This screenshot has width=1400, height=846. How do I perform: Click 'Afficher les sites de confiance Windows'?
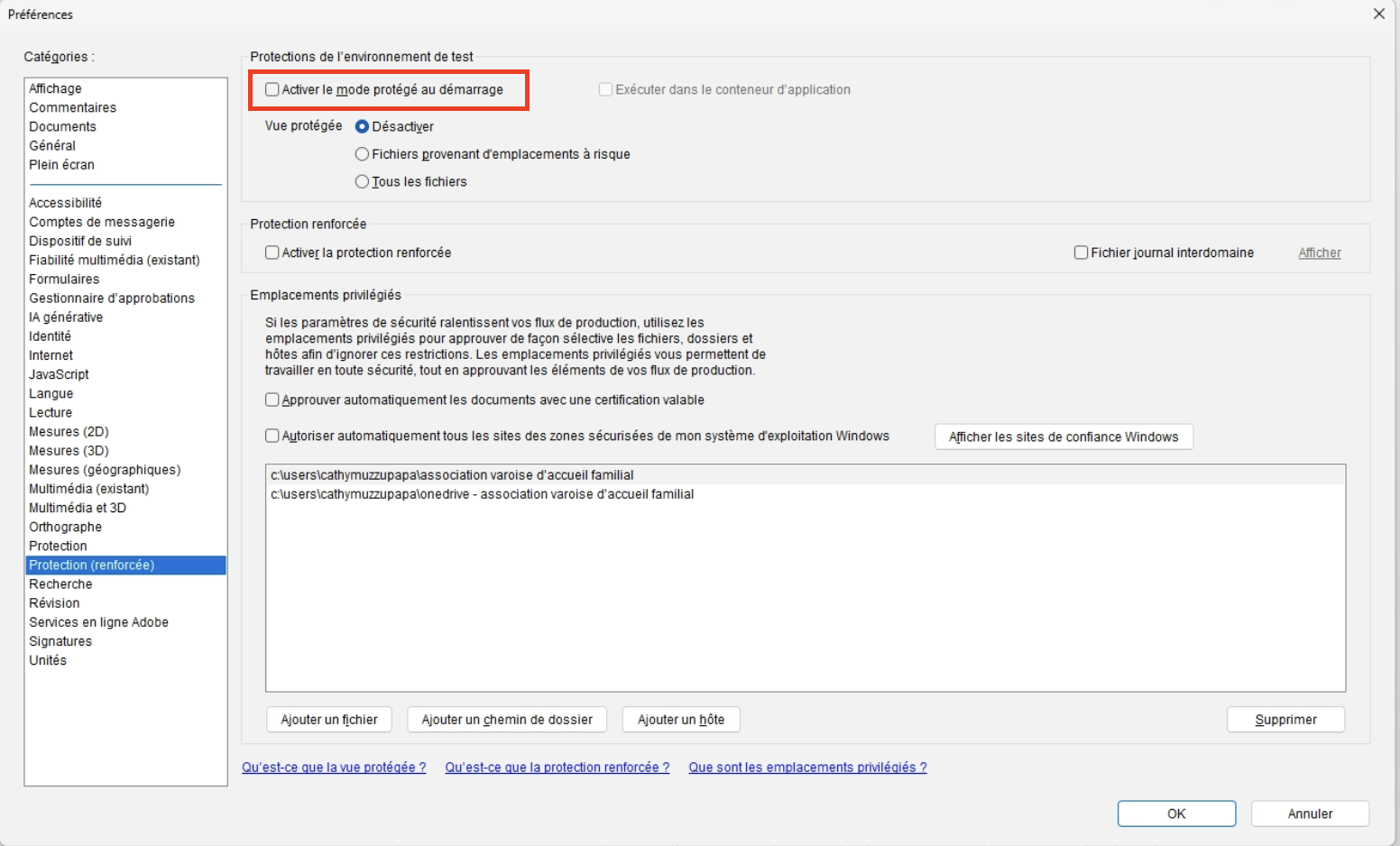(1064, 437)
